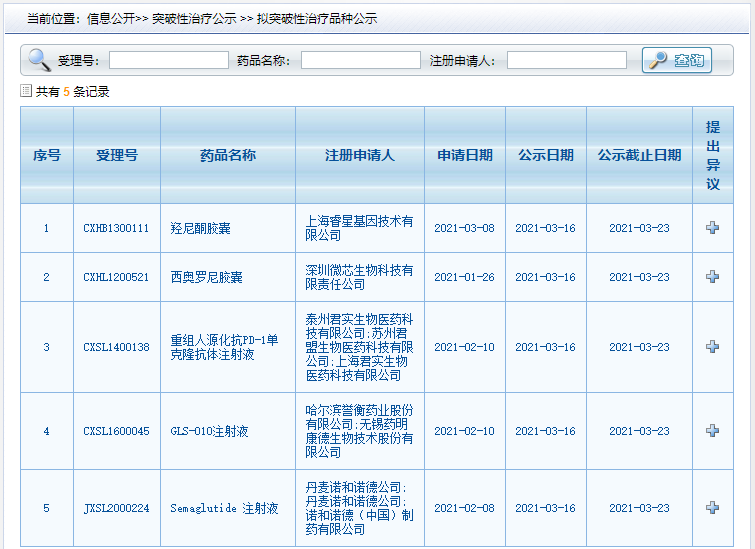Click the 查询 search button

click(677, 60)
